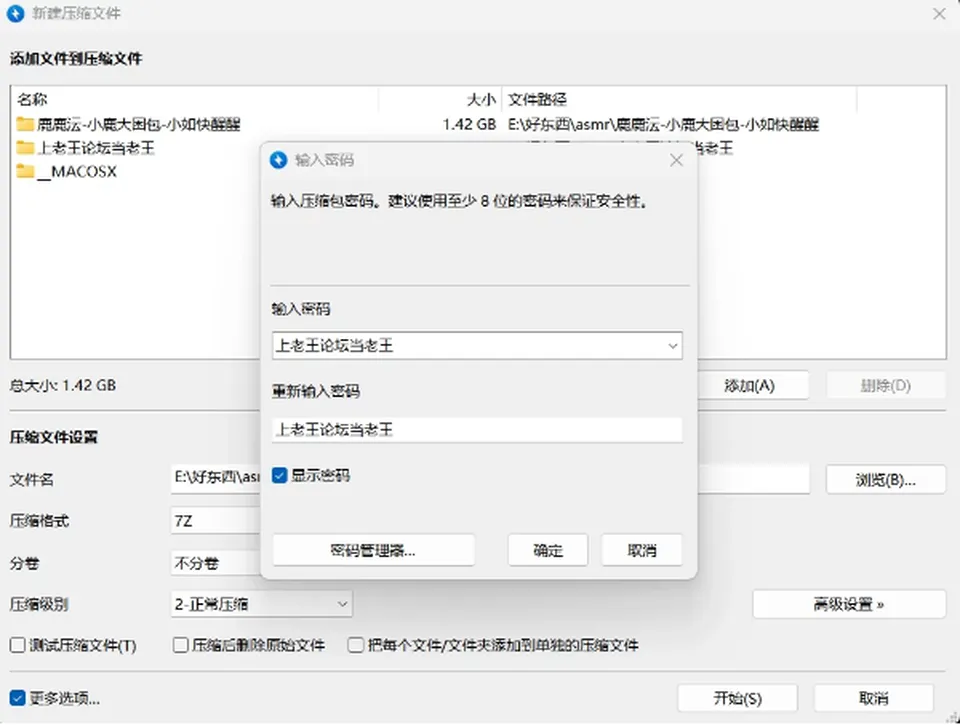Click the 浏览(B)... browse button

click(885, 479)
